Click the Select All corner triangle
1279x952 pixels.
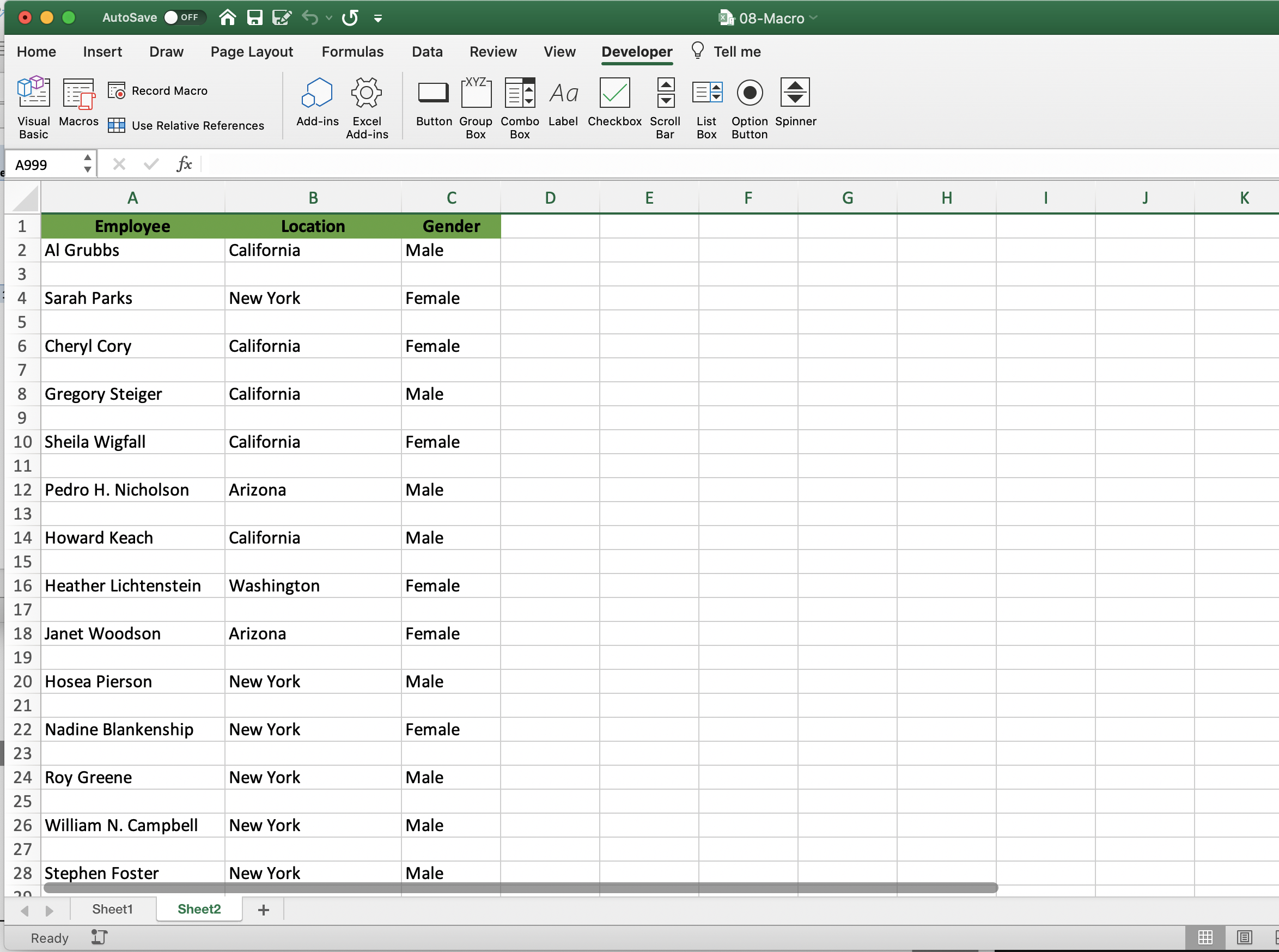point(25,198)
